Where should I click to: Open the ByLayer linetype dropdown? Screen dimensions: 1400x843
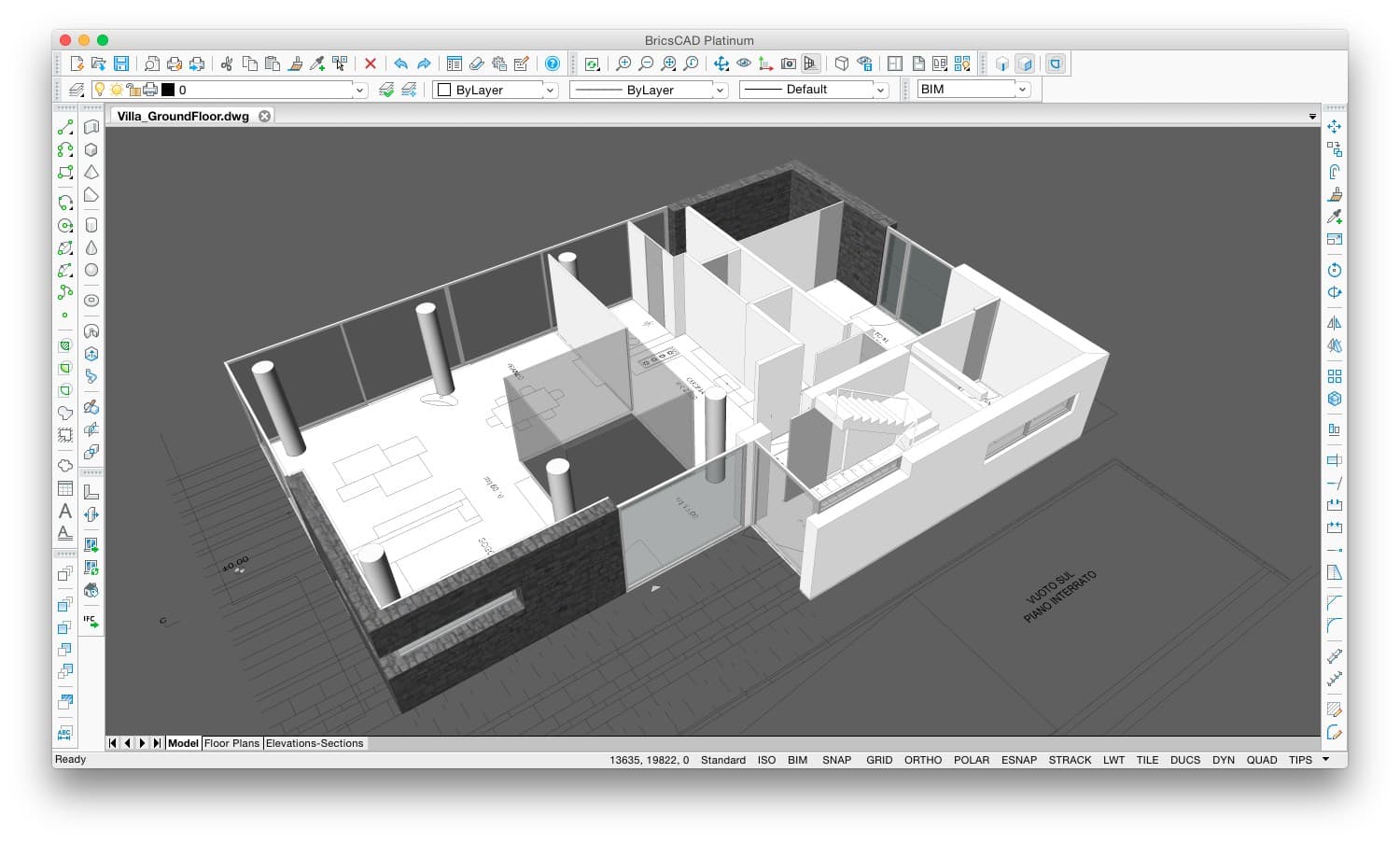pyautogui.click(x=721, y=90)
